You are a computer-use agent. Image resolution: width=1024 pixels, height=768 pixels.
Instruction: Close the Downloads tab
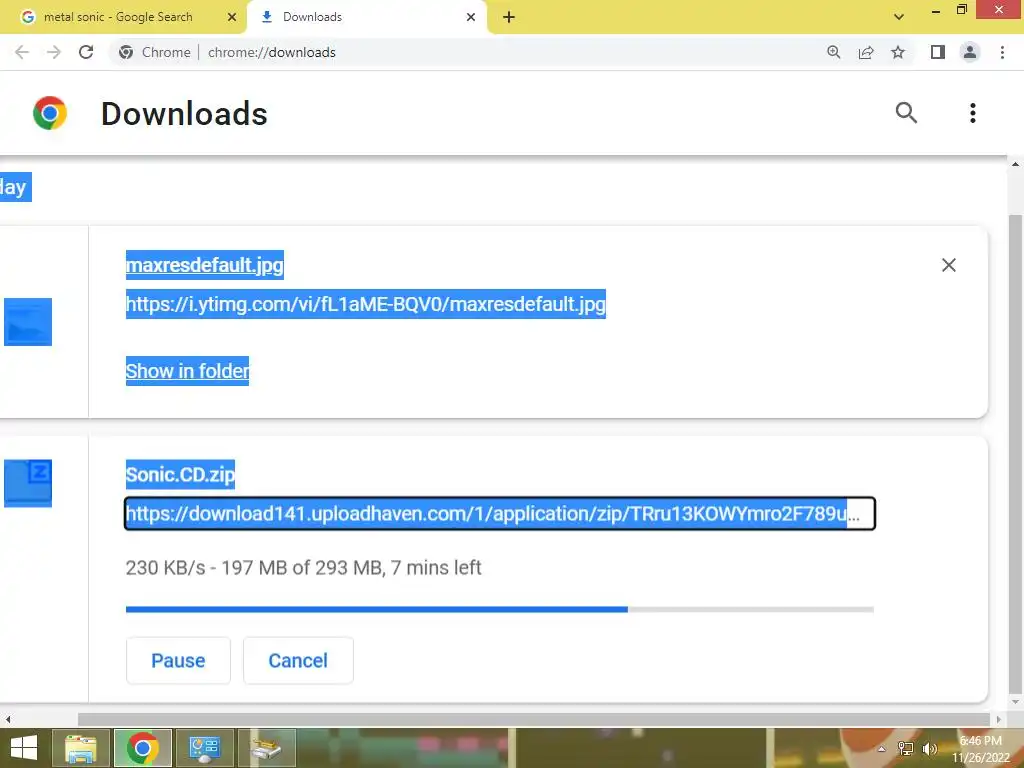(x=471, y=17)
